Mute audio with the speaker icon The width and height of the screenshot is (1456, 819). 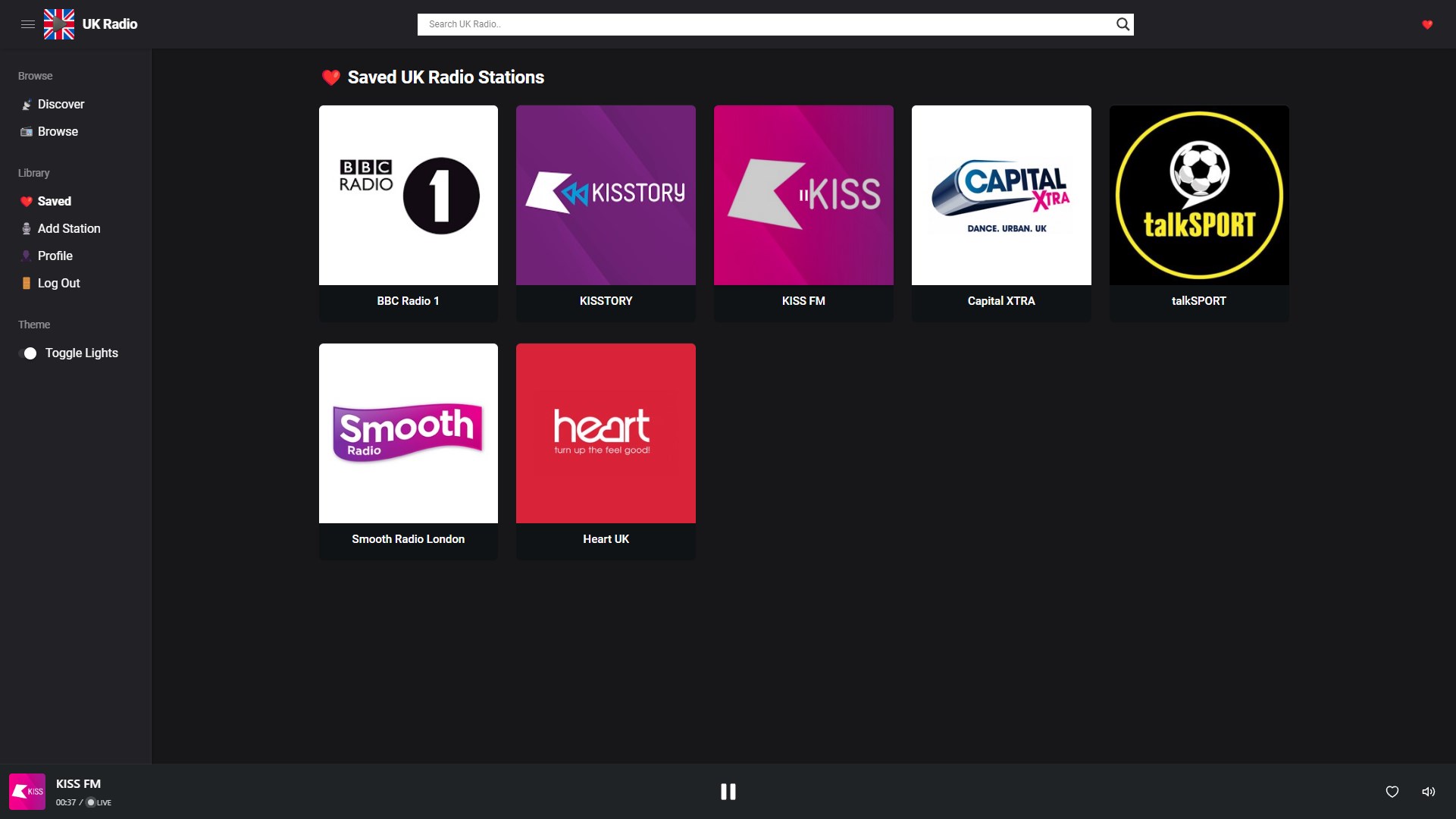tap(1428, 792)
